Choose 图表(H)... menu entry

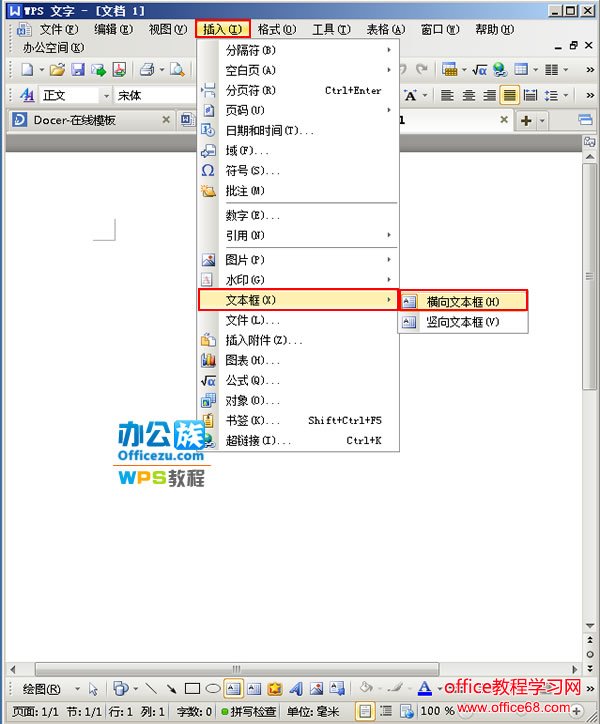tap(298, 360)
